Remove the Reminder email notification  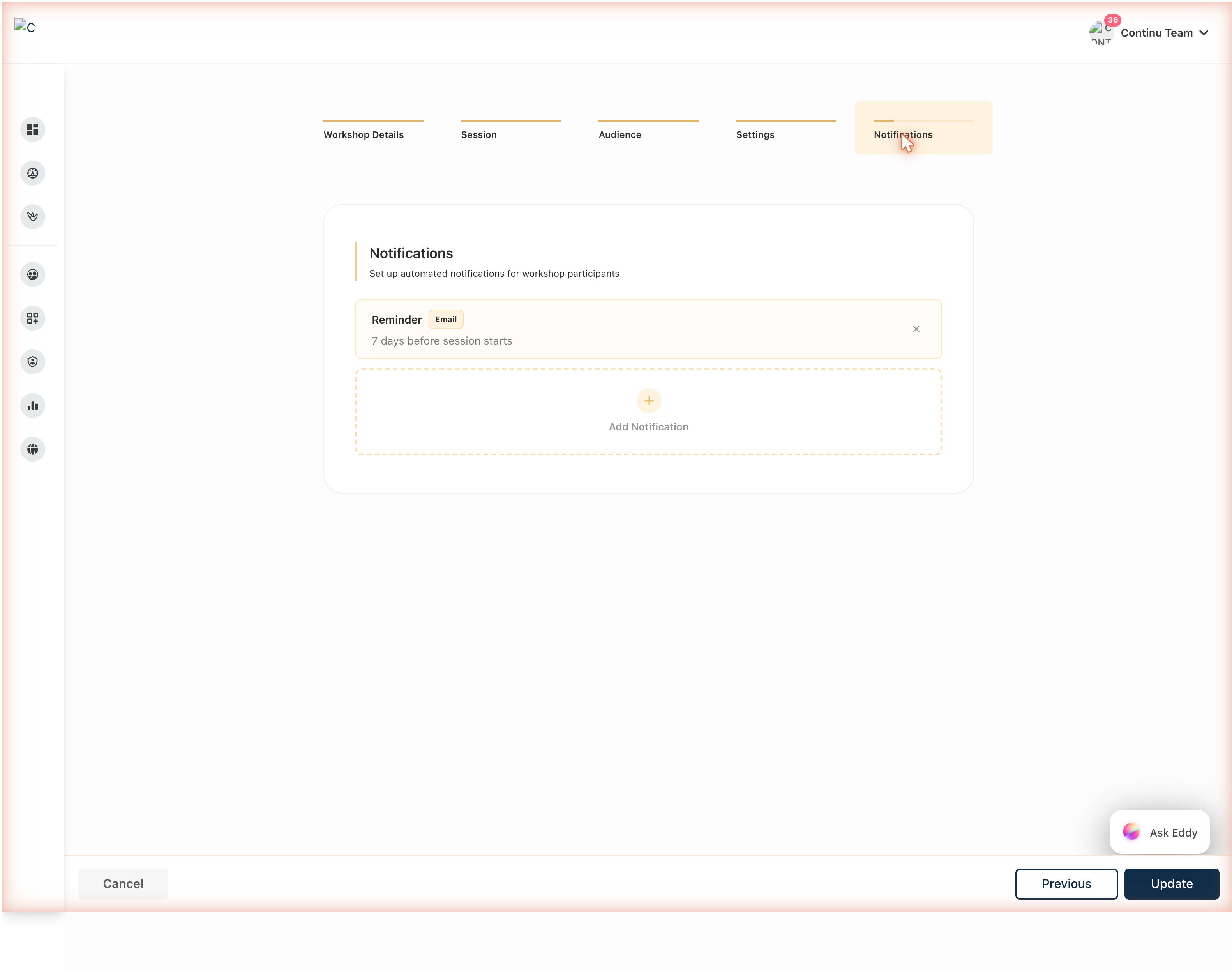[916, 329]
